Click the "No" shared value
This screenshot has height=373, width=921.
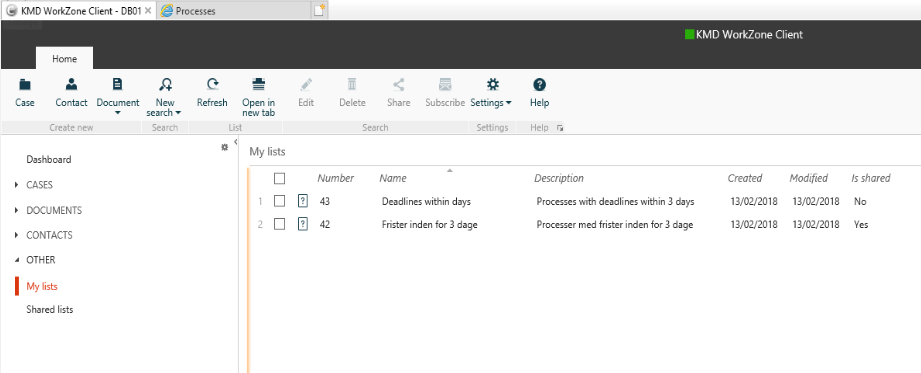860,201
